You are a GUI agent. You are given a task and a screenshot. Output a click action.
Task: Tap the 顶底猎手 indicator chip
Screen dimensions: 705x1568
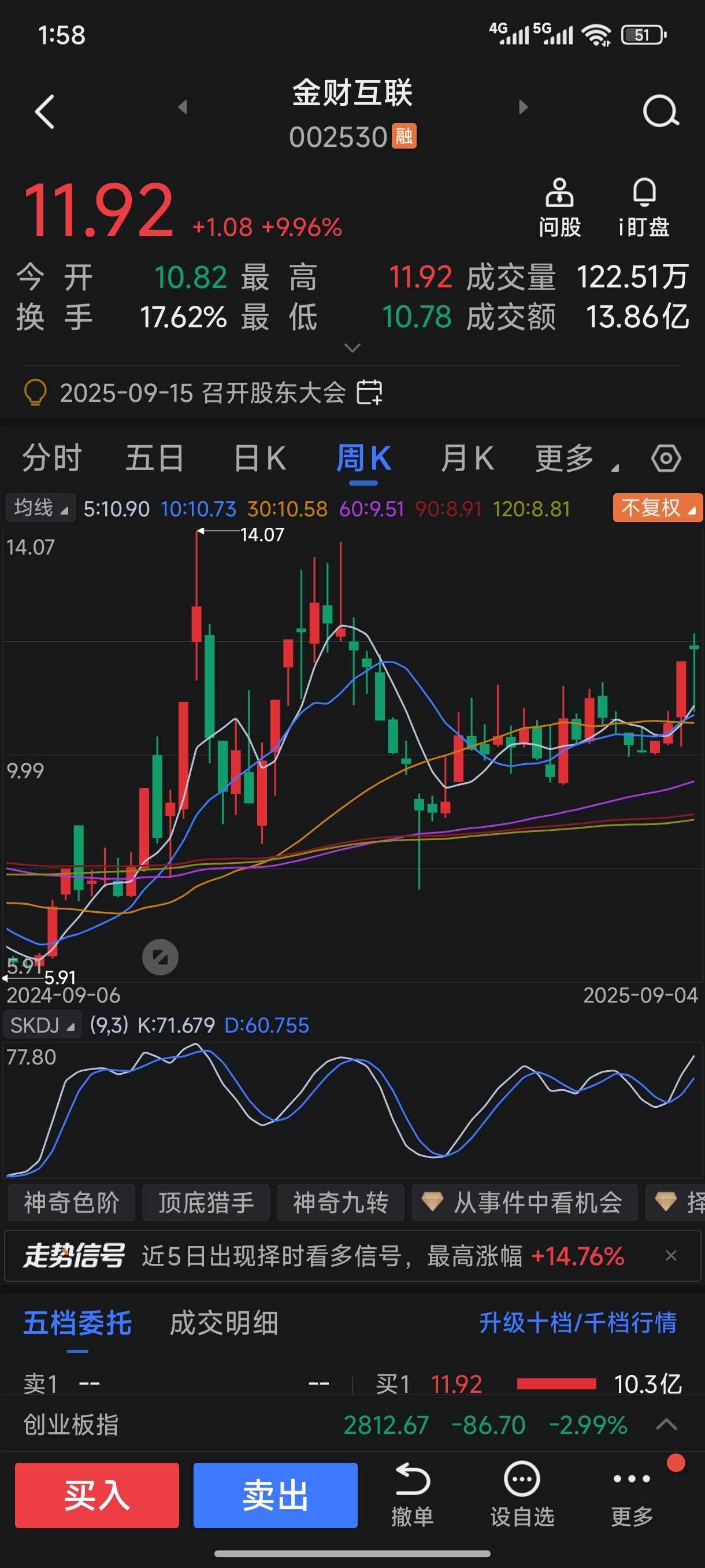[x=206, y=1202]
